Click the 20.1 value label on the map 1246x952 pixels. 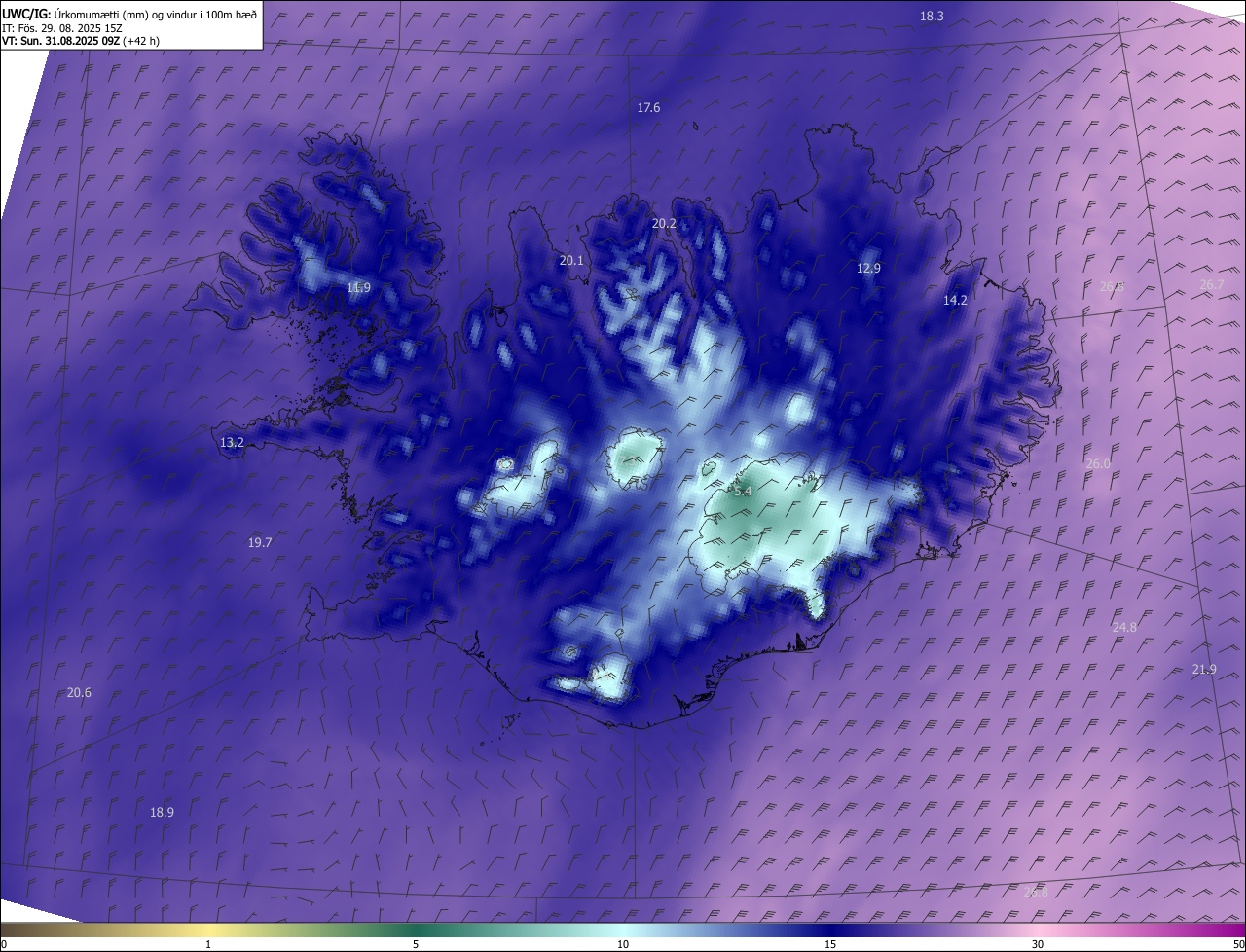[x=571, y=261]
